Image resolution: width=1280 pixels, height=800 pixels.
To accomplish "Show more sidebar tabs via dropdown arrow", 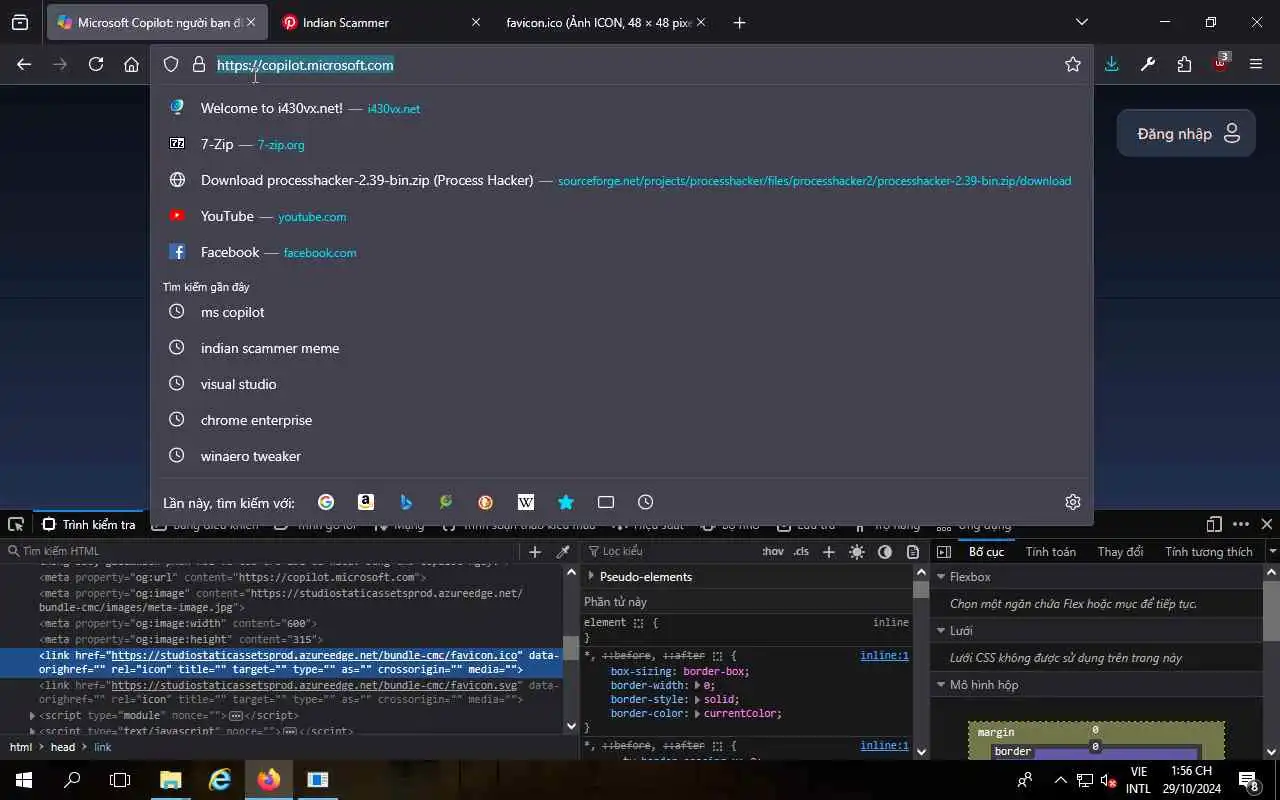I will click(x=1272, y=551).
